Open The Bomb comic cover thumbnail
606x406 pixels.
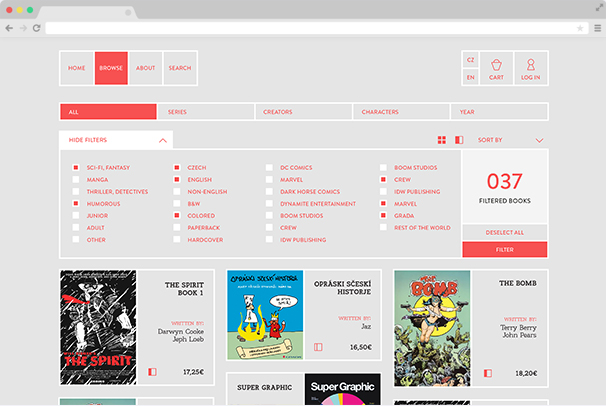click(x=432, y=328)
